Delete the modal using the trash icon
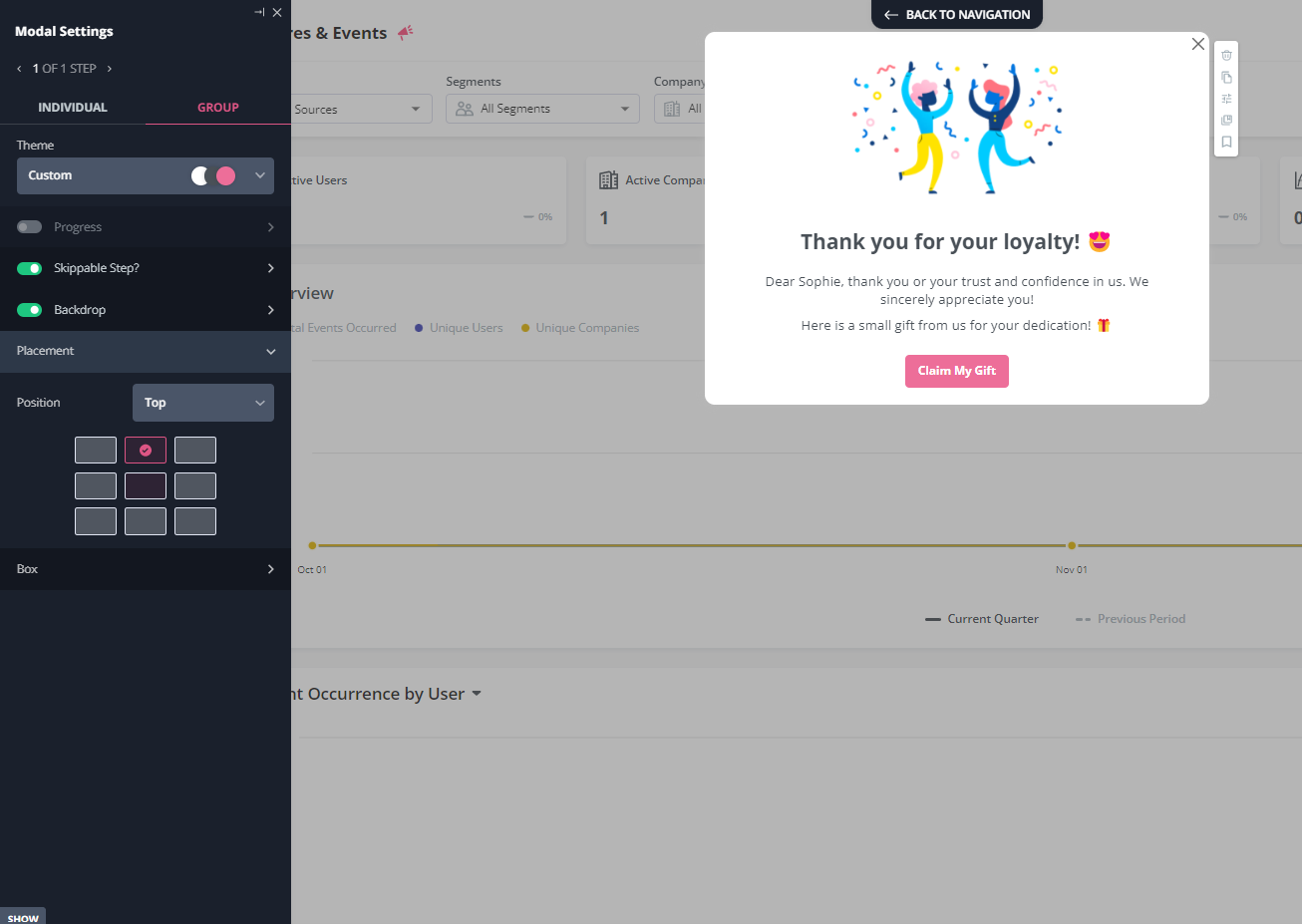Viewport: 1302px width, 924px height. [x=1226, y=55]
